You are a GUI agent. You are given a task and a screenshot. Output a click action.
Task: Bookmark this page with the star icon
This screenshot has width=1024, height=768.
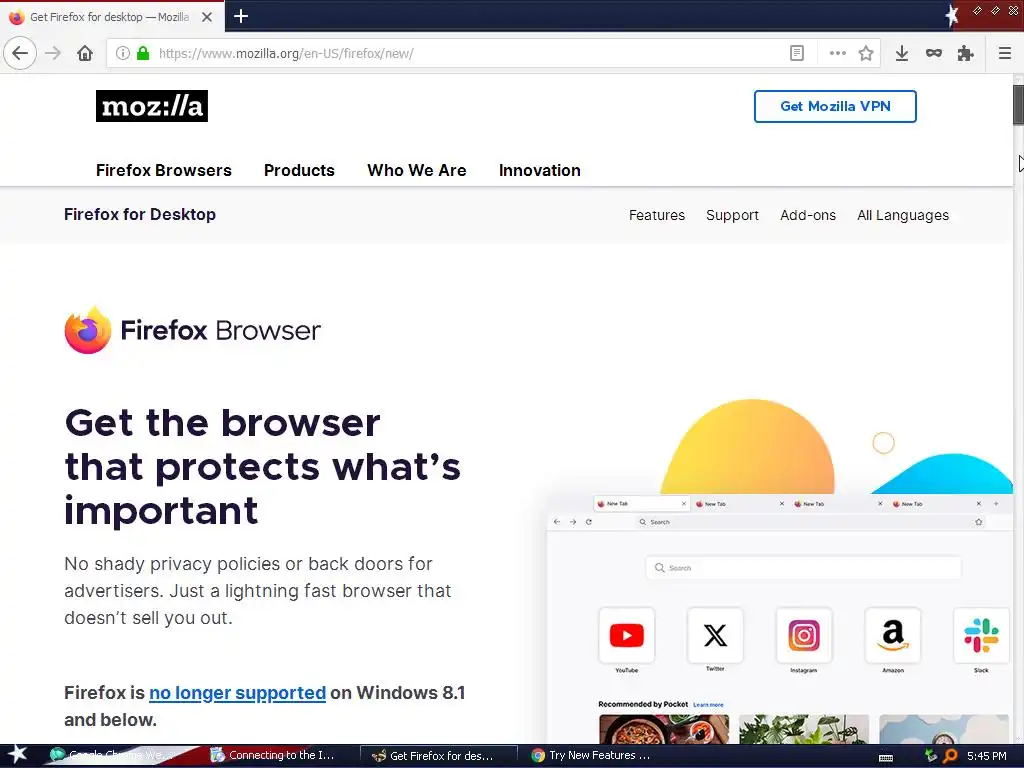pos(866,53)
